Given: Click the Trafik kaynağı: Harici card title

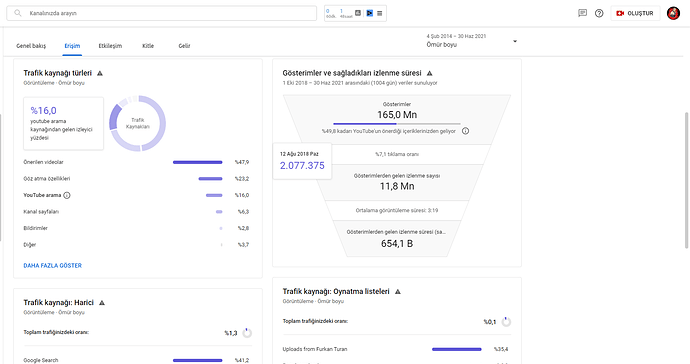Looking at the screenshot, I should click(x=59, y=303).
